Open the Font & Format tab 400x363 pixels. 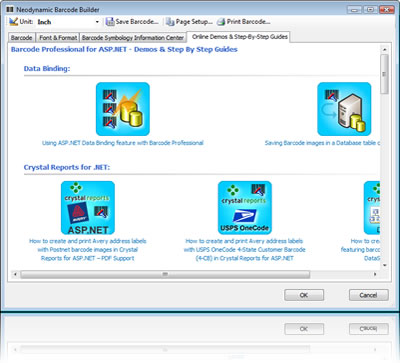pos(58,38)
